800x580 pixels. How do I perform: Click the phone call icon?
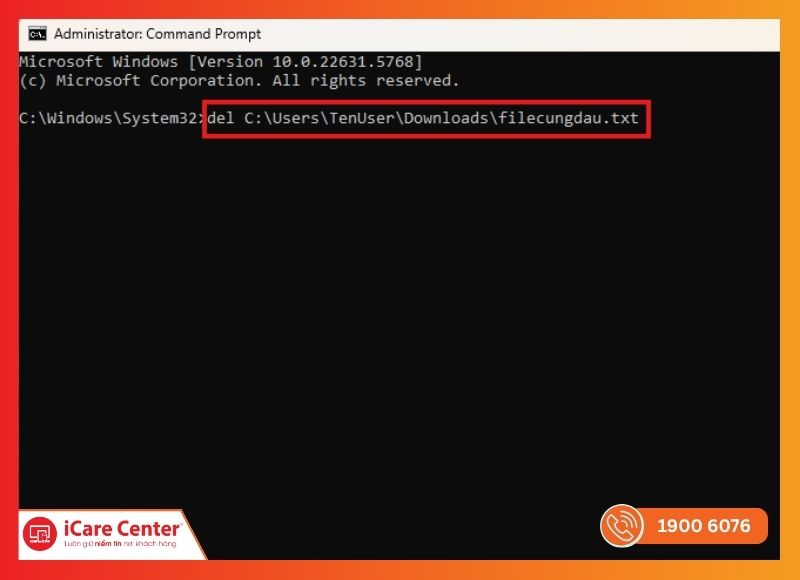click(x=621, y=525)
